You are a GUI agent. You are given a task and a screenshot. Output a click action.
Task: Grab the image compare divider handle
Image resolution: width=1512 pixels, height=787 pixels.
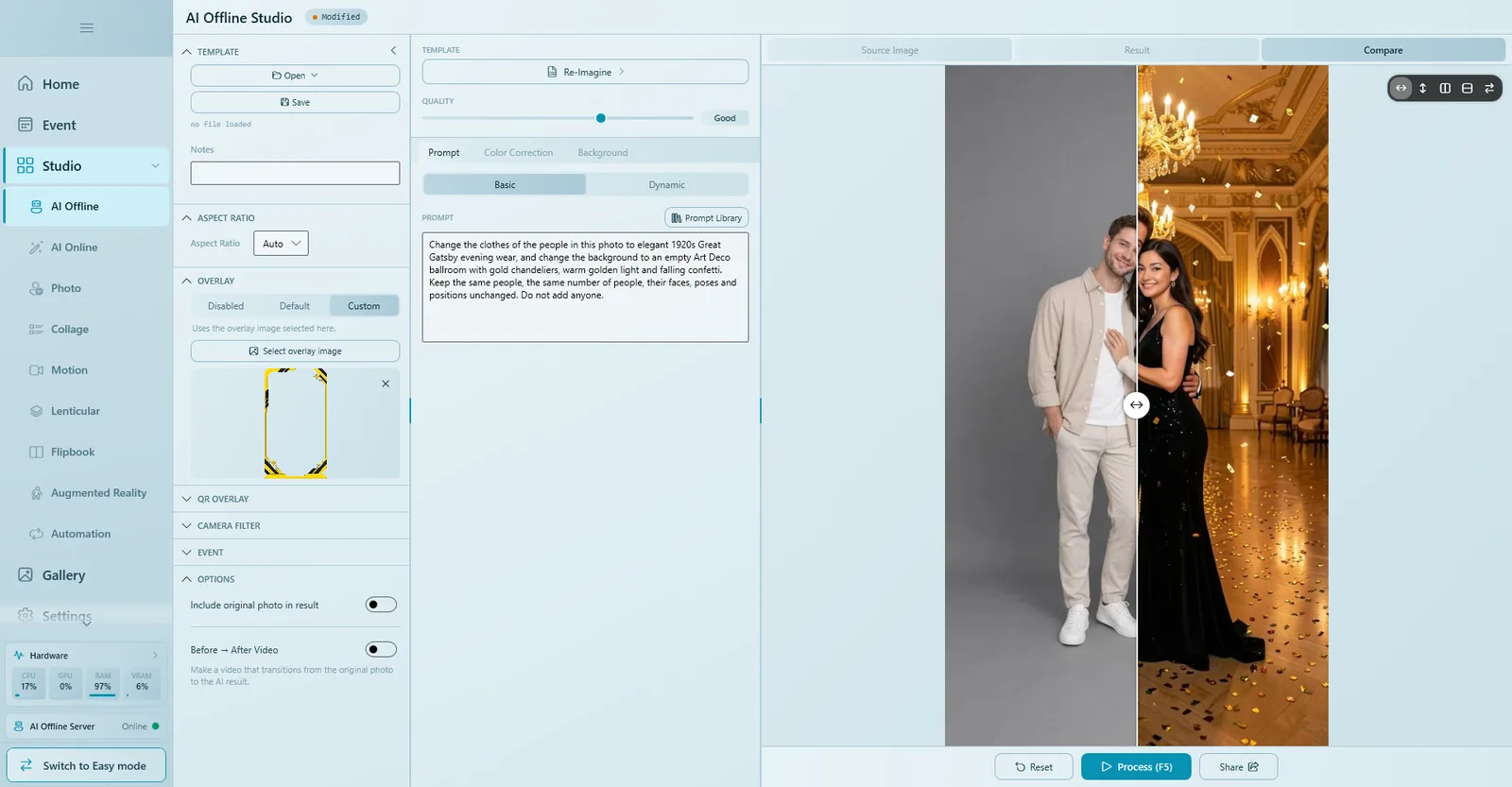[x=1137, y=405]
